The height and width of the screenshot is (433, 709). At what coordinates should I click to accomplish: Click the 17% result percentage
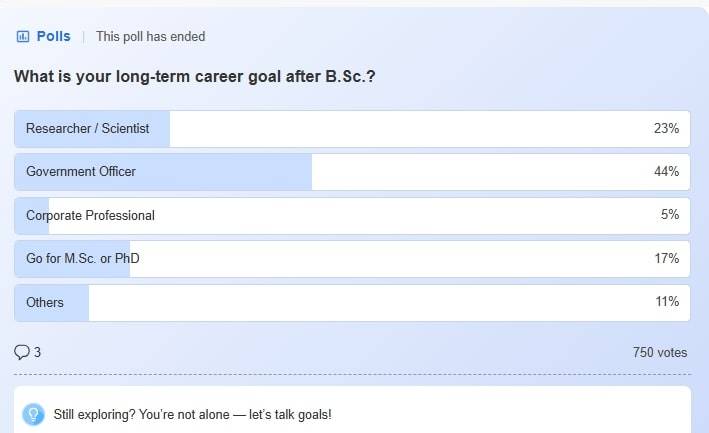(666, 259)
